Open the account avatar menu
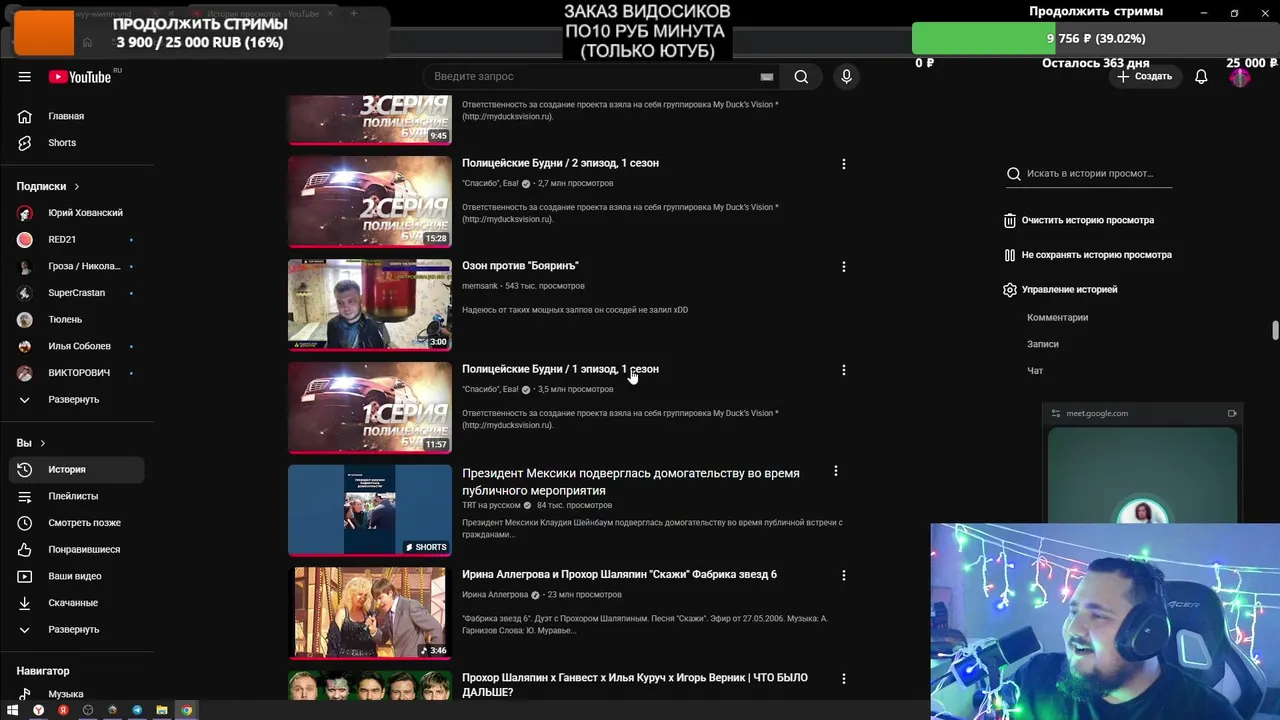Screen dimensions: 1280x720 click(x=1240, y=77)
